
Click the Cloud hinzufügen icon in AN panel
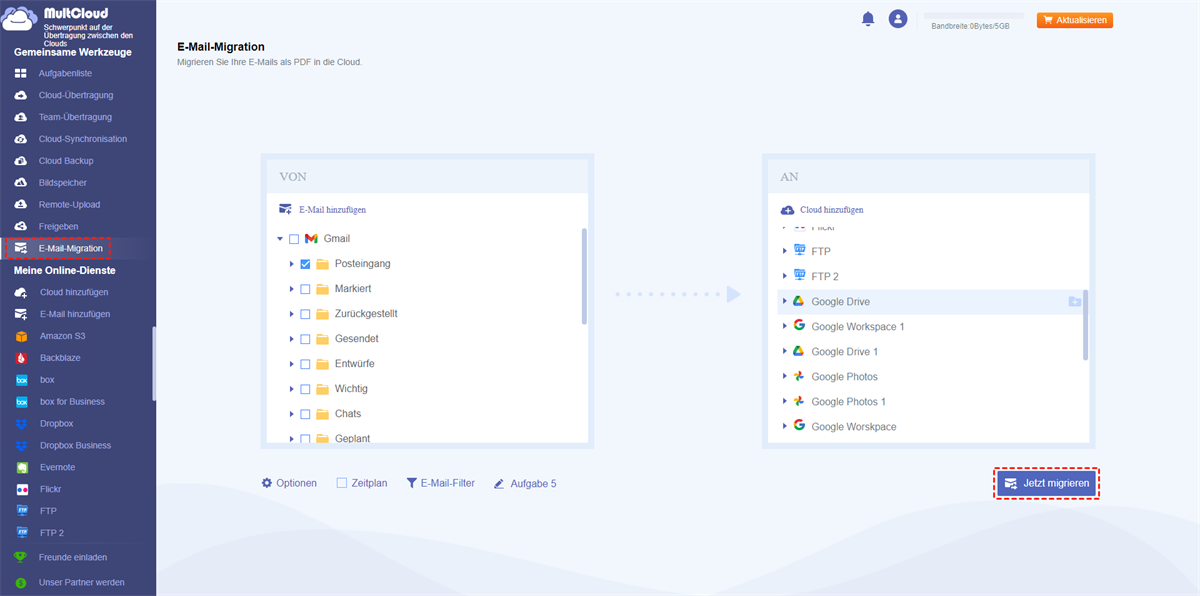point(787,210)
